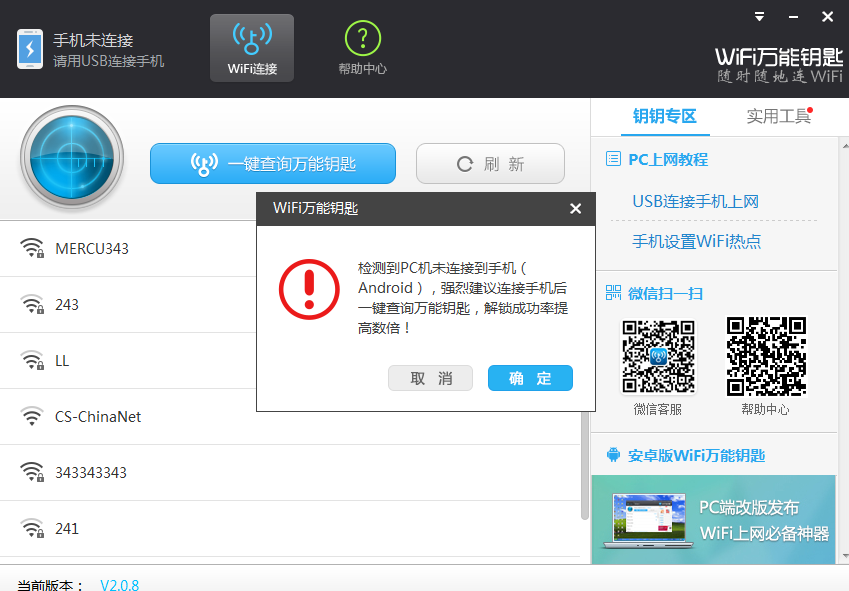Open 安卓版WiFi万能钥匙 link
This screenshot has width=849, height=591.
point(696,456)
